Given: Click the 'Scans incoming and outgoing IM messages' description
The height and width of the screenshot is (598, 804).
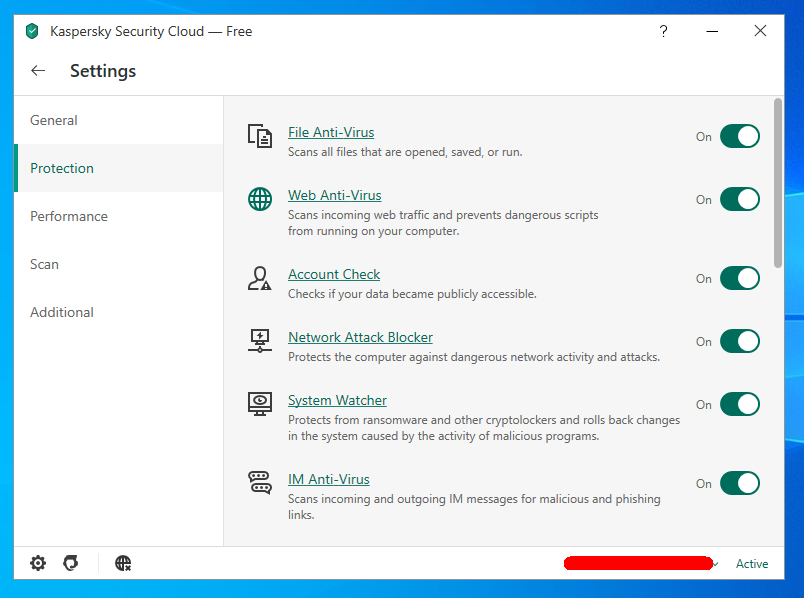Looking at the screenshot, I should click(474, 507).
